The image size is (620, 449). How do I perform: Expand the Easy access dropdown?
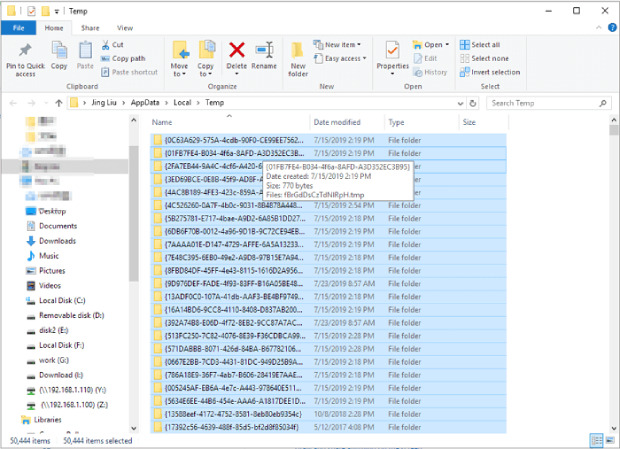coord(364,58)
